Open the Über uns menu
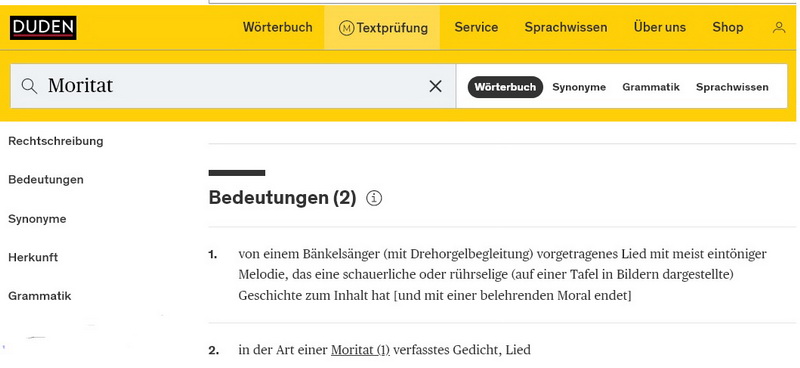This screenshot has height=368, width=800. [660, 27]
